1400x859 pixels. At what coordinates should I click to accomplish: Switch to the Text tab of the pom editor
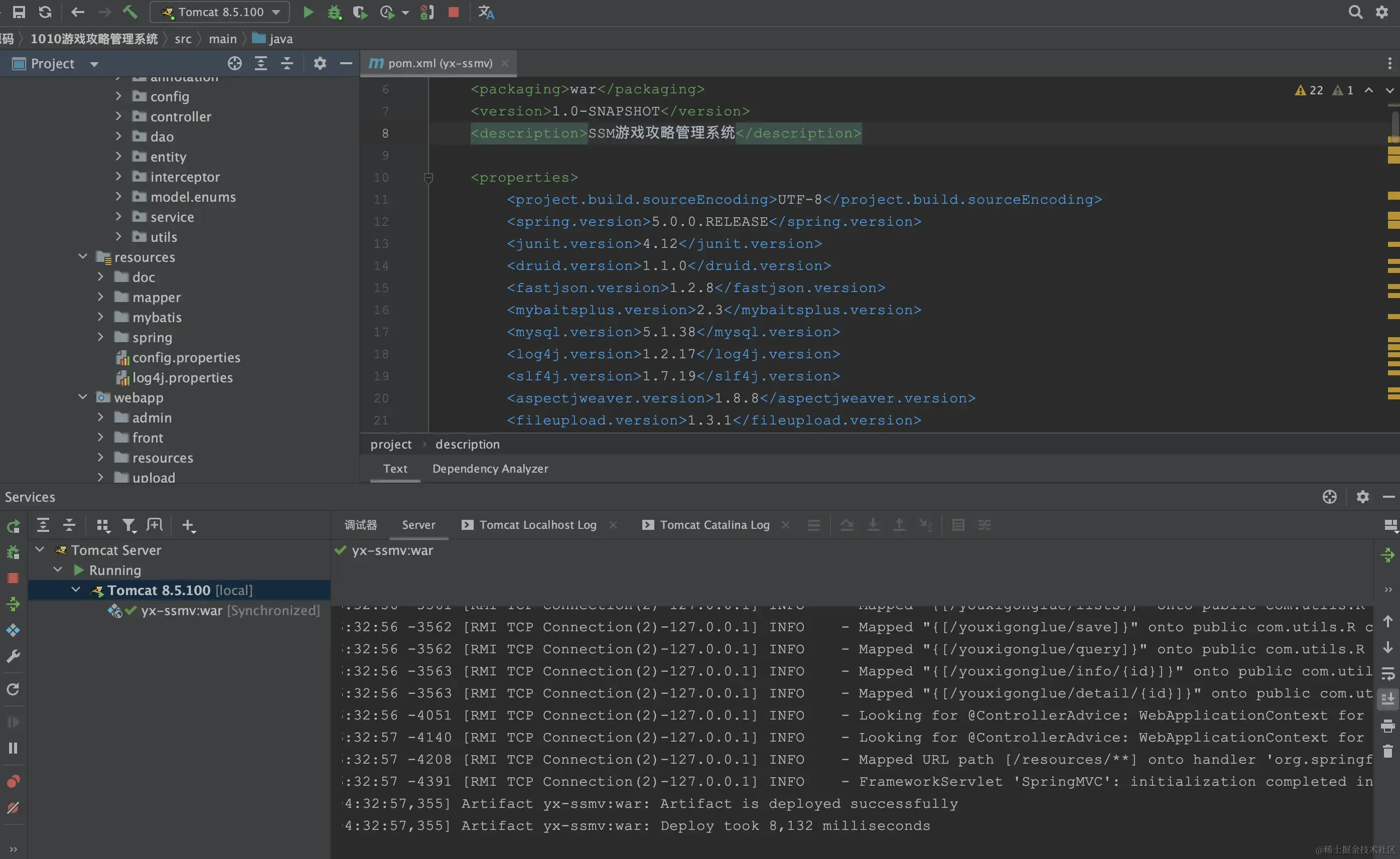(395, 469)
